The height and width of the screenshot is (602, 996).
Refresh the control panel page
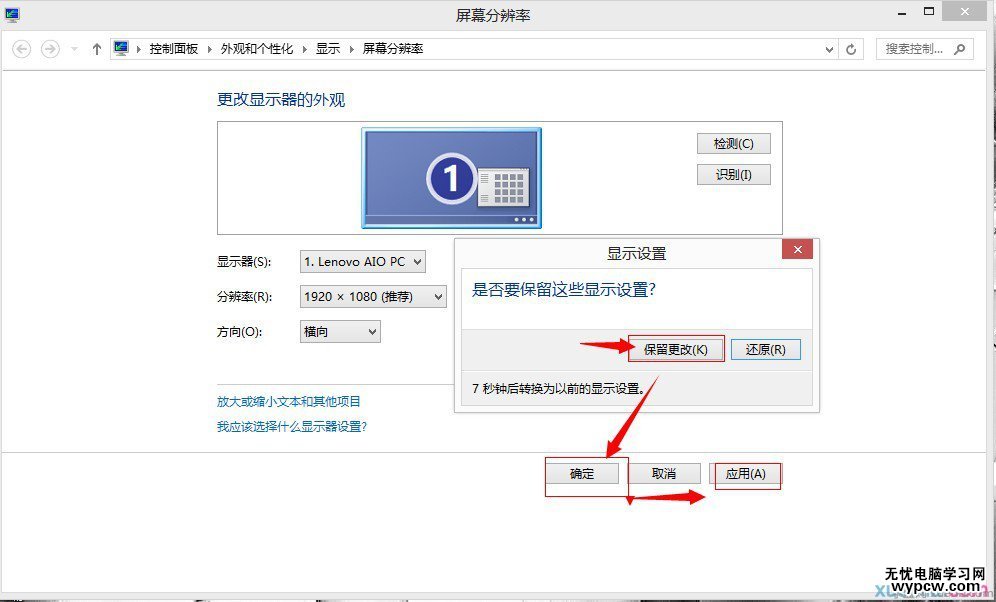[851, 49]
